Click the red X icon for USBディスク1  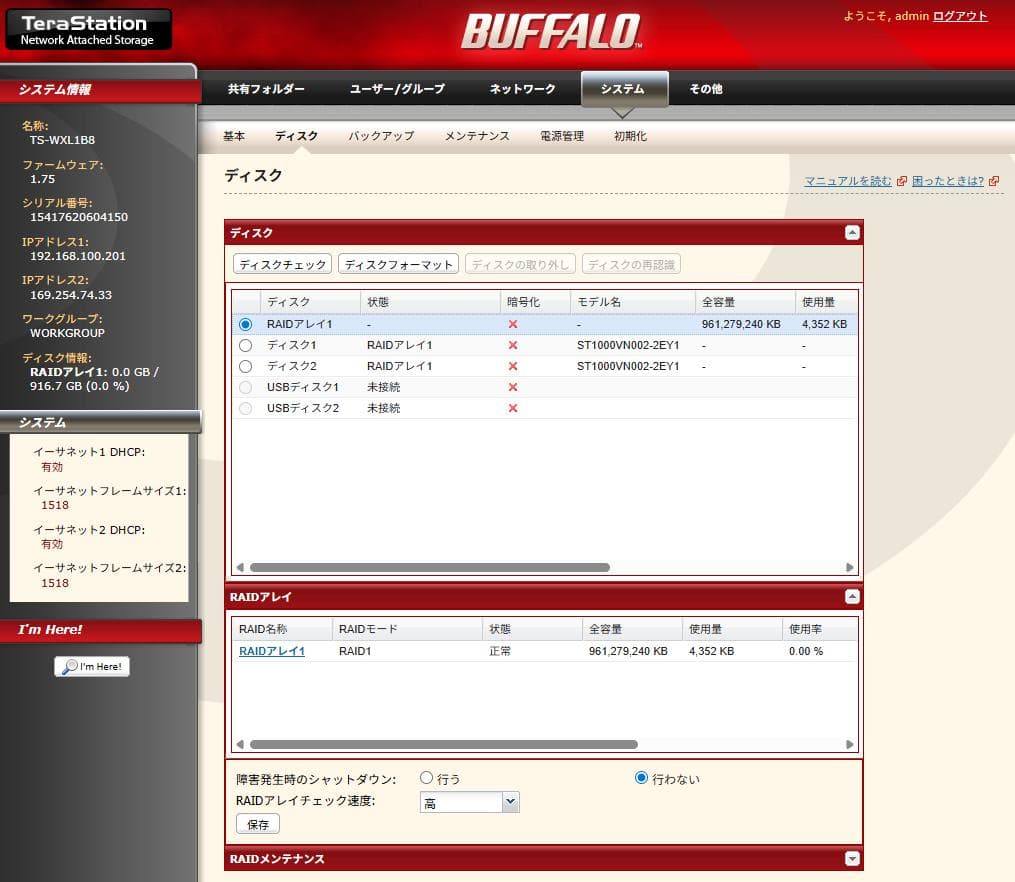click(x=513, y=387)
